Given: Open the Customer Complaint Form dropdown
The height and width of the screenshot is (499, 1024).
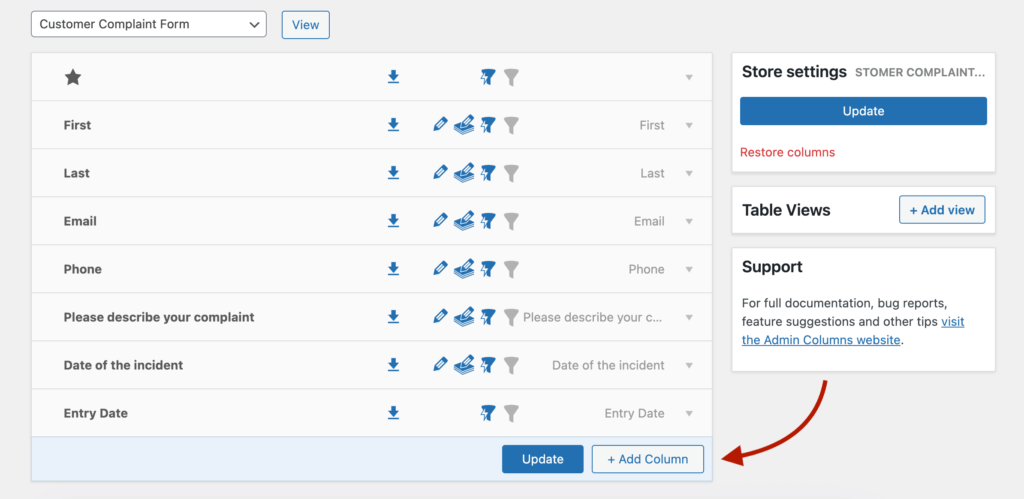Looking at the screenshot, I should 149,24.
